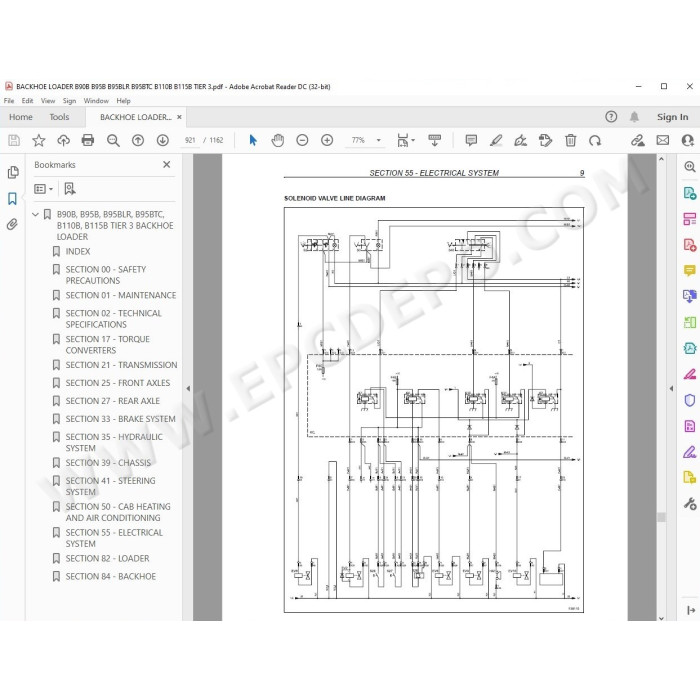Image resolution: width=700 pixels, height=700 pixels.
Task: Open the Protect shield tool in right pane
Action: click(x=689, y=400)
